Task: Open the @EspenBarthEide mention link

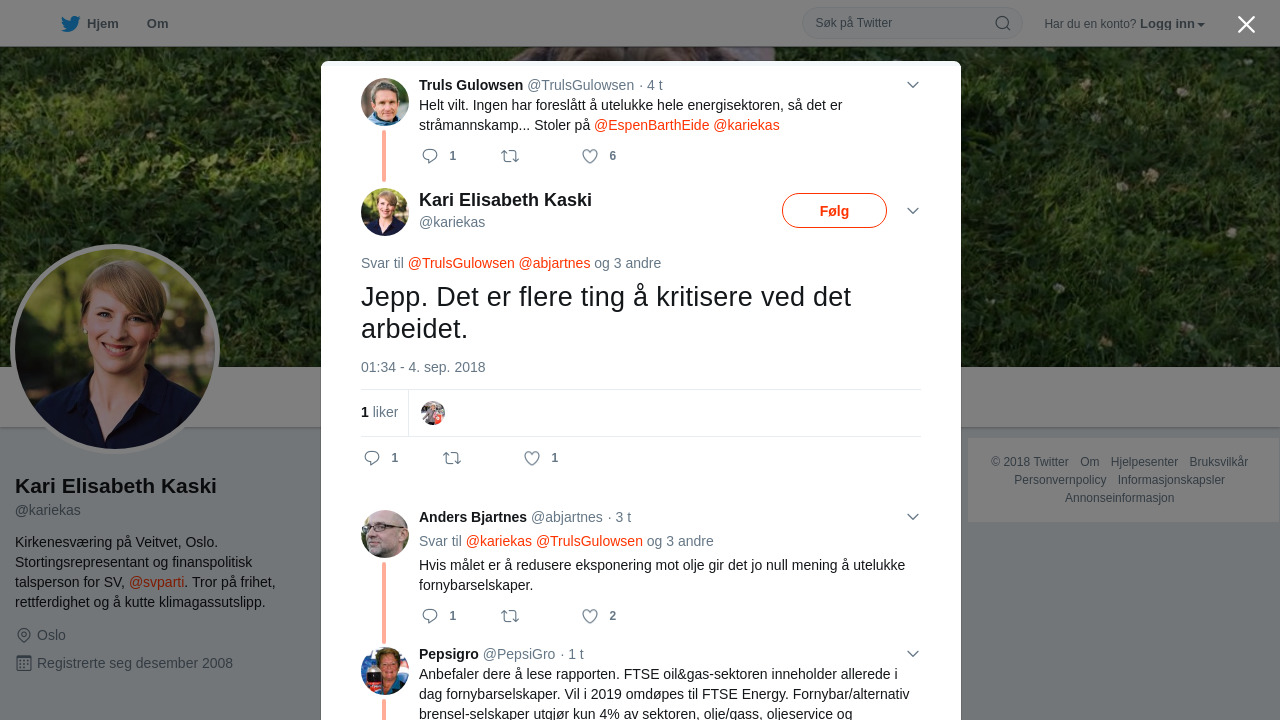Action: click(652, 125)
